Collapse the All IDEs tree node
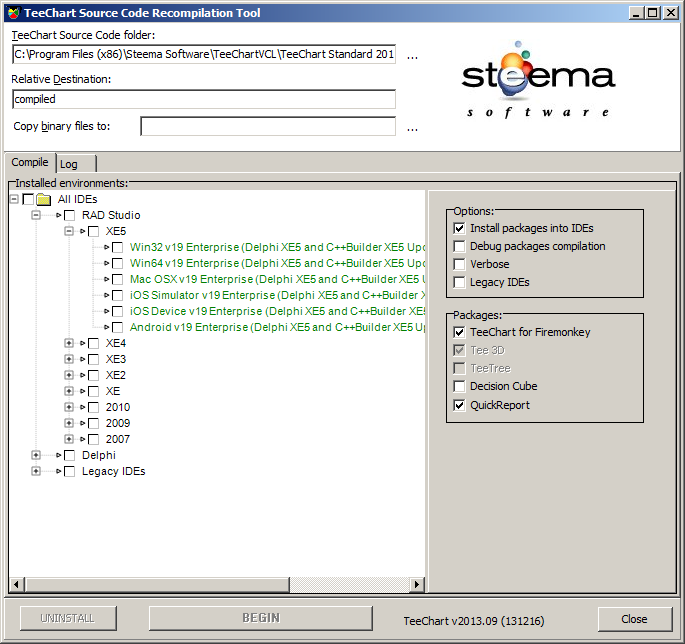This screenshot has width=685, height=644. coord(14,199)
